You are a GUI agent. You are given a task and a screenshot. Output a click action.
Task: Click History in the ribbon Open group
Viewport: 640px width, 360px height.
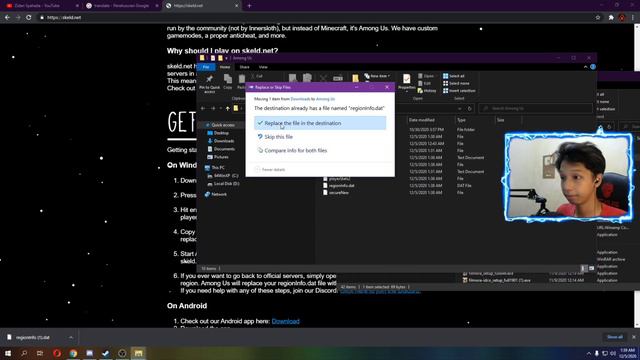[x=427, y=91]
